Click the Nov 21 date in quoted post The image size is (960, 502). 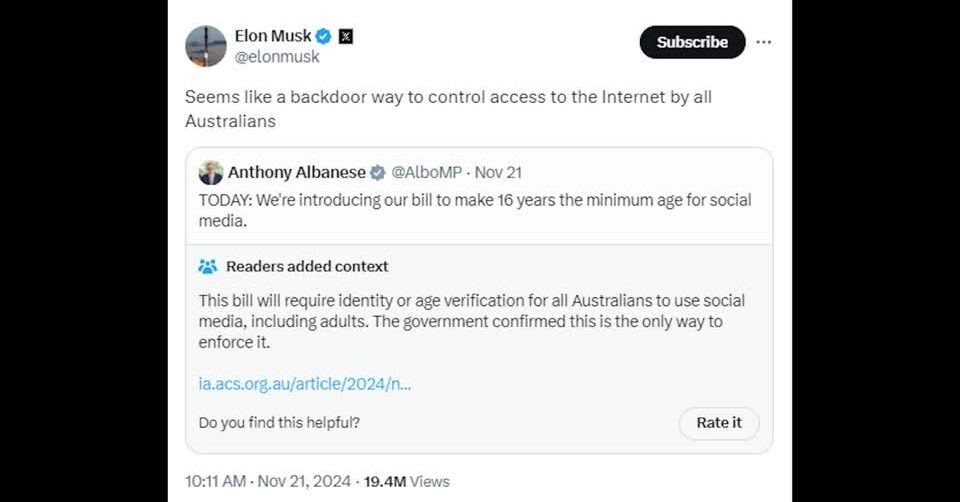[x=497, y=172]
